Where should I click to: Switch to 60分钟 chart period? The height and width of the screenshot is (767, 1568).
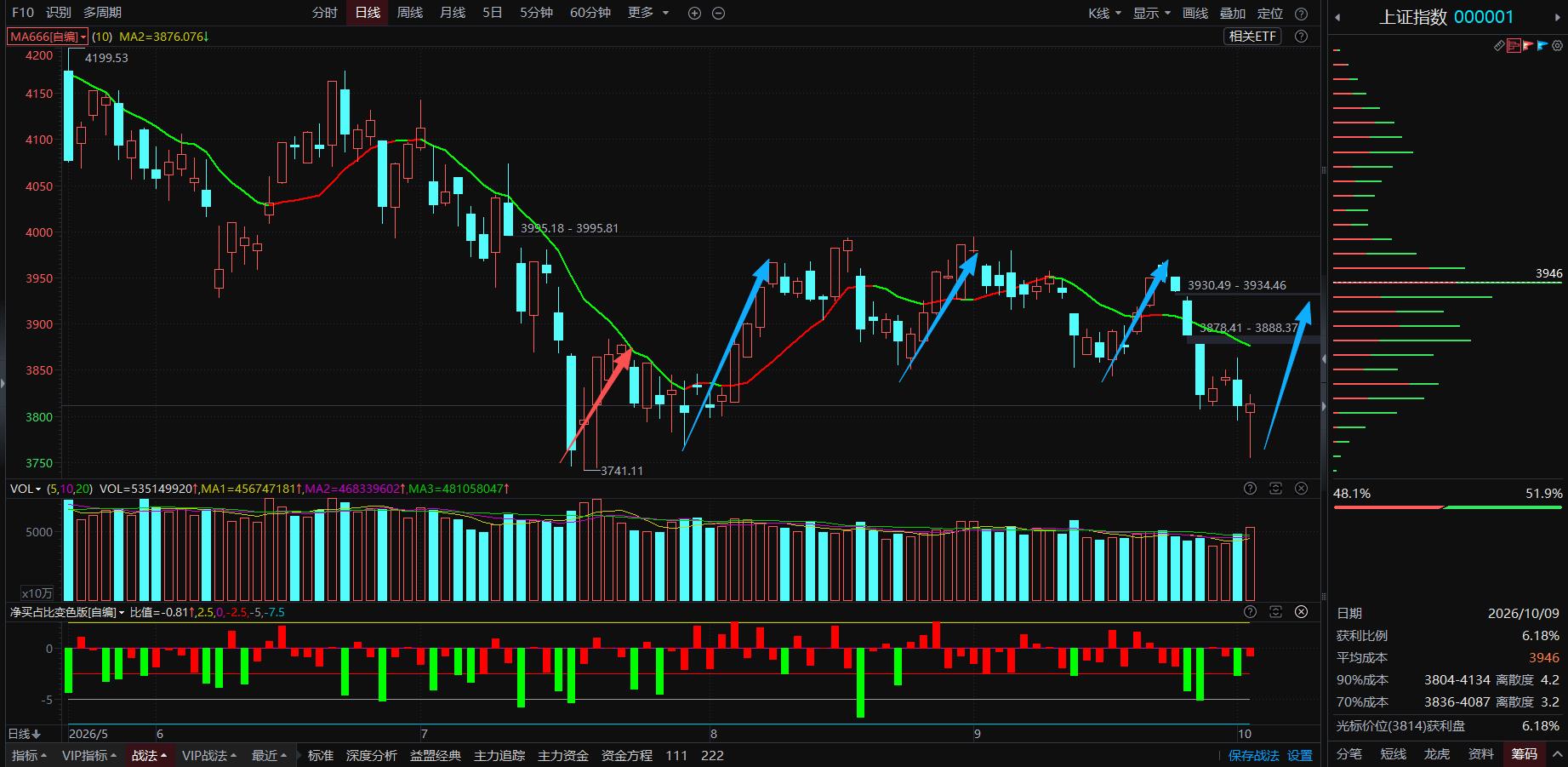click(x=590, y=13)
